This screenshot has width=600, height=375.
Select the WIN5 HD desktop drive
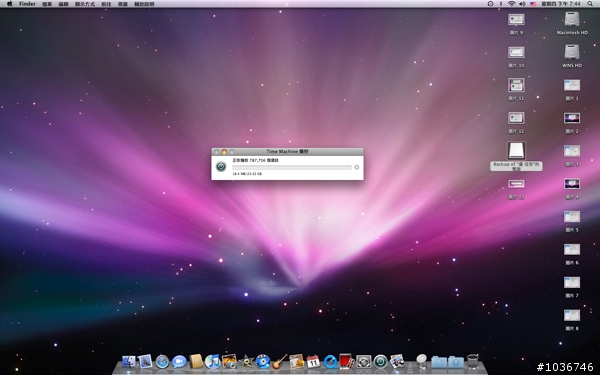pos(572,52)
